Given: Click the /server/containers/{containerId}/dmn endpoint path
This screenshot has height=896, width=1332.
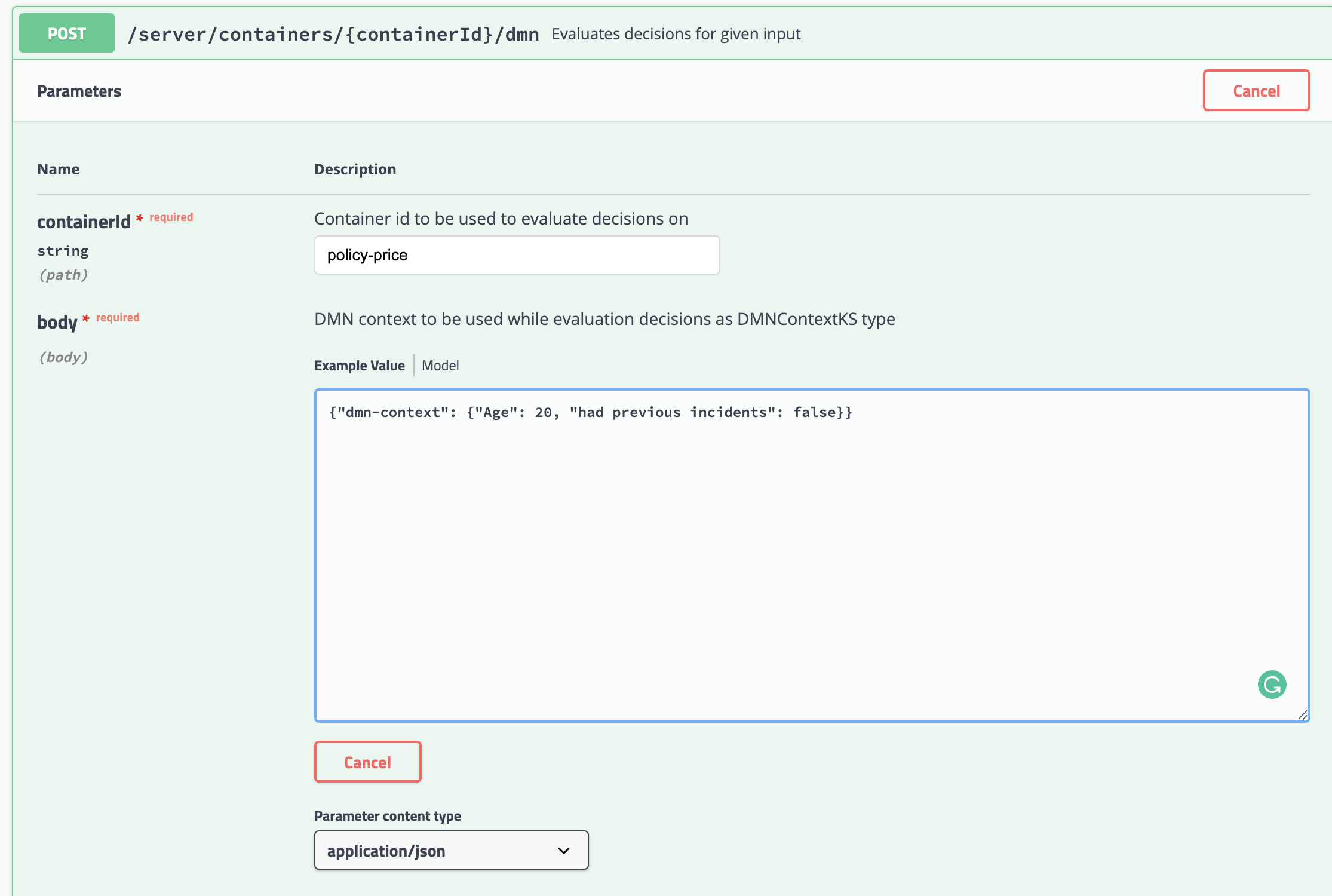Looking at the screenshot, I should [333, 34].
